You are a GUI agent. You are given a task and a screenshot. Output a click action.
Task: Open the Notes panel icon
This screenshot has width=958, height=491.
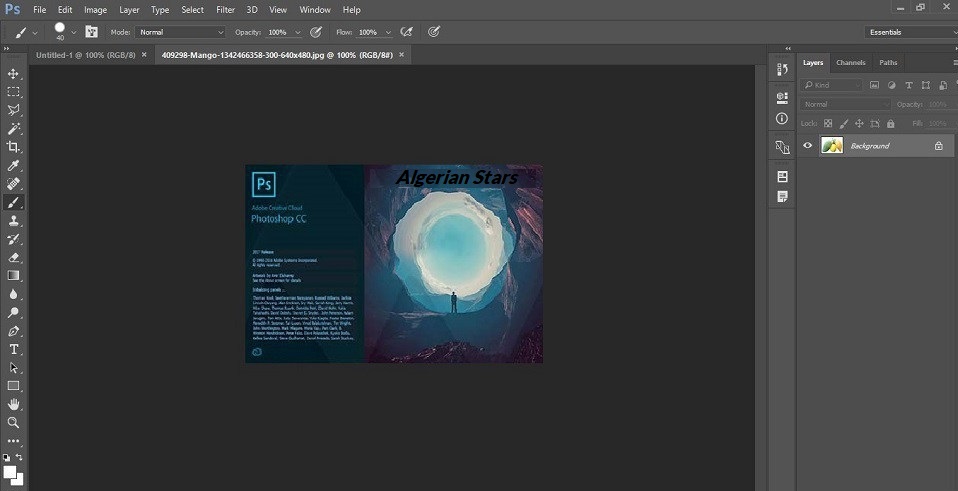[782, 197]
